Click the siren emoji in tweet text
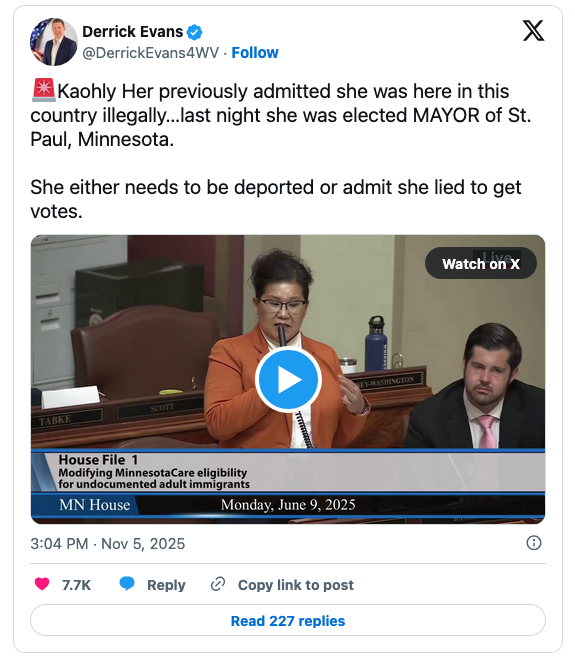This screenshot has width=575, height=660. (43, 90)
